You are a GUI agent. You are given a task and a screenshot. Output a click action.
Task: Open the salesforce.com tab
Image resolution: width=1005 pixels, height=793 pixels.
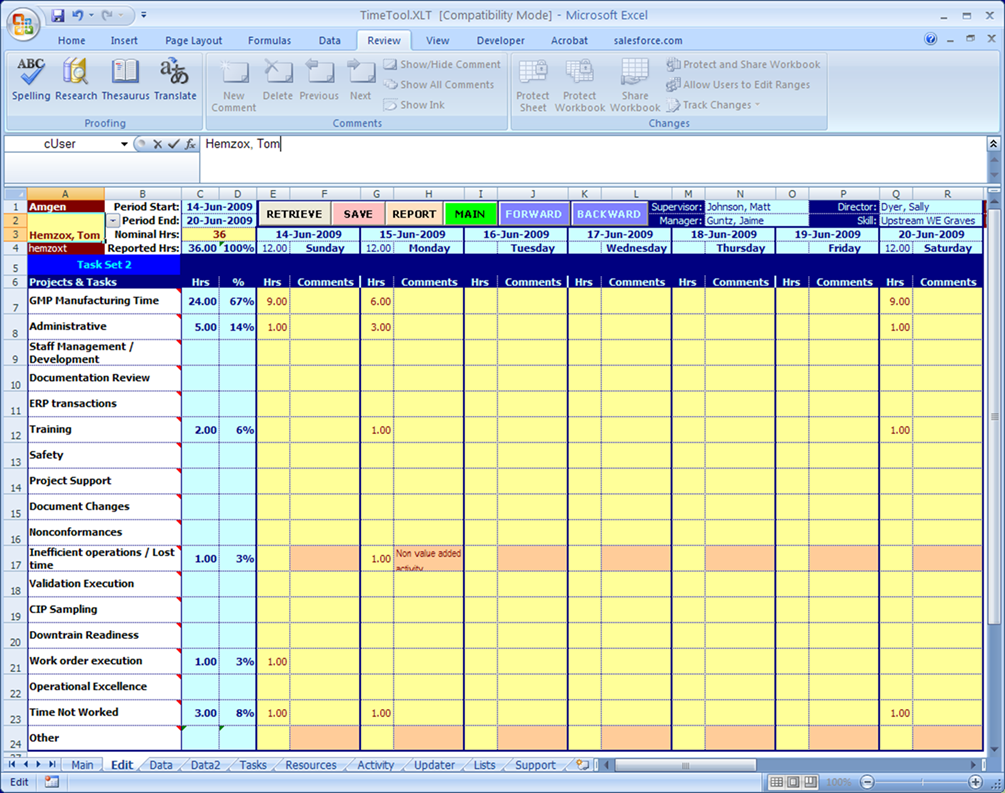coord(648,40)
